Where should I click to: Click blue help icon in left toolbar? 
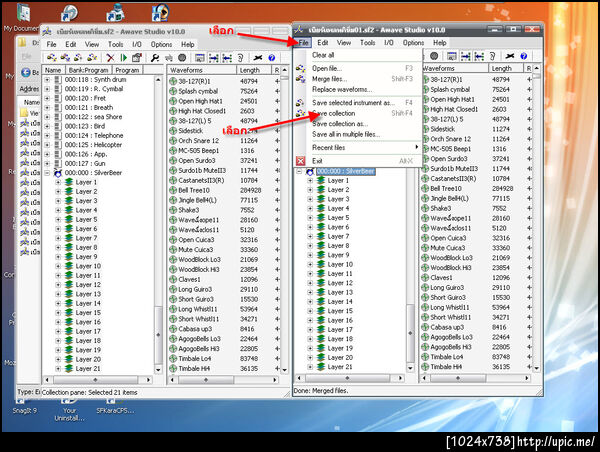pyautogui.click(x=272, y=58)
